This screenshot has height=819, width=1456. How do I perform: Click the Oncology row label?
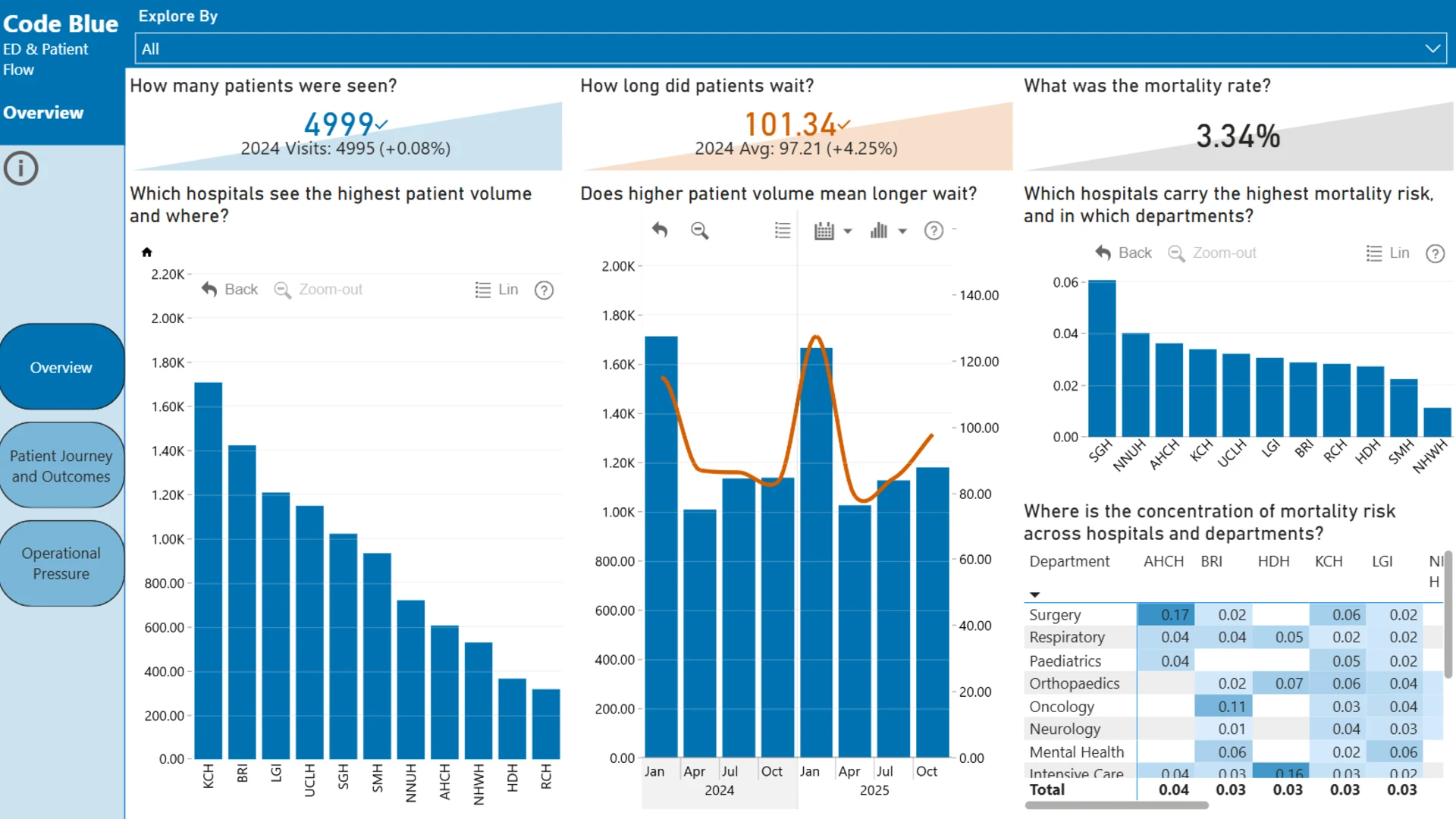coord(1062,706)
